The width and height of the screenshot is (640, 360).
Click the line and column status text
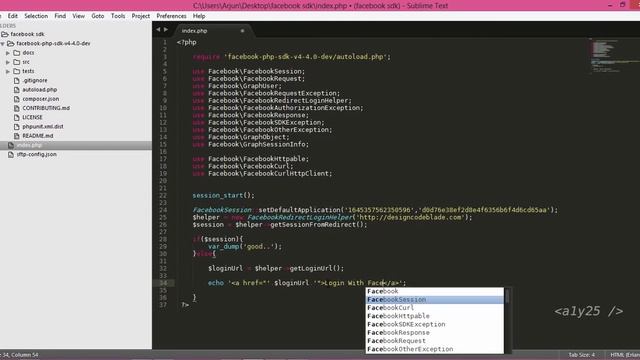(x=19, y=355)
